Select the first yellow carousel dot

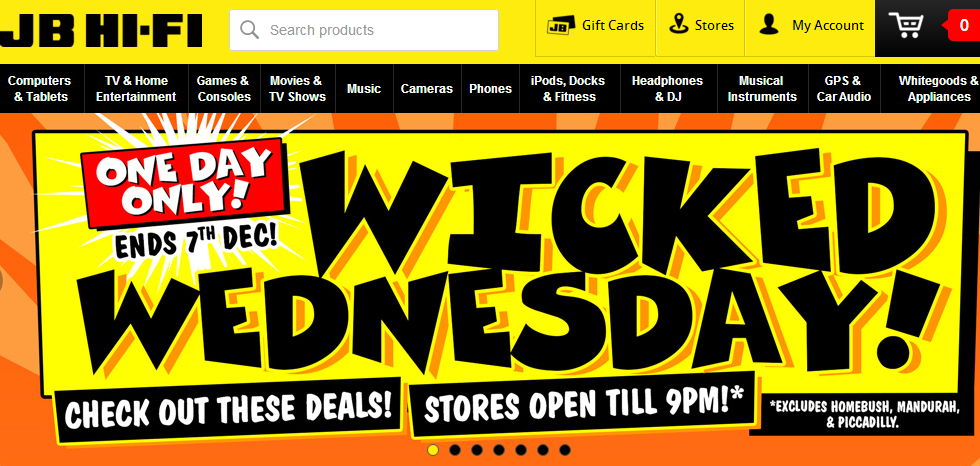tap(432, 450)
